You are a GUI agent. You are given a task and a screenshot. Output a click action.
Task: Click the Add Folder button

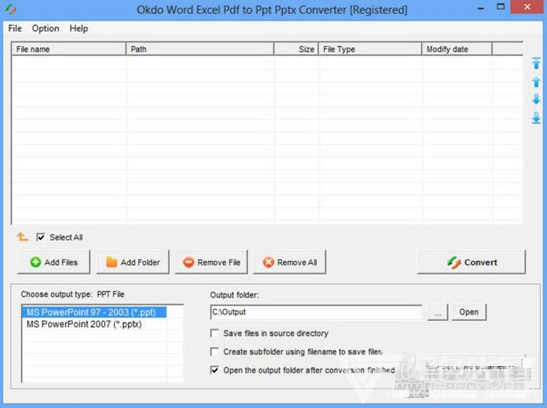[133, 262]
